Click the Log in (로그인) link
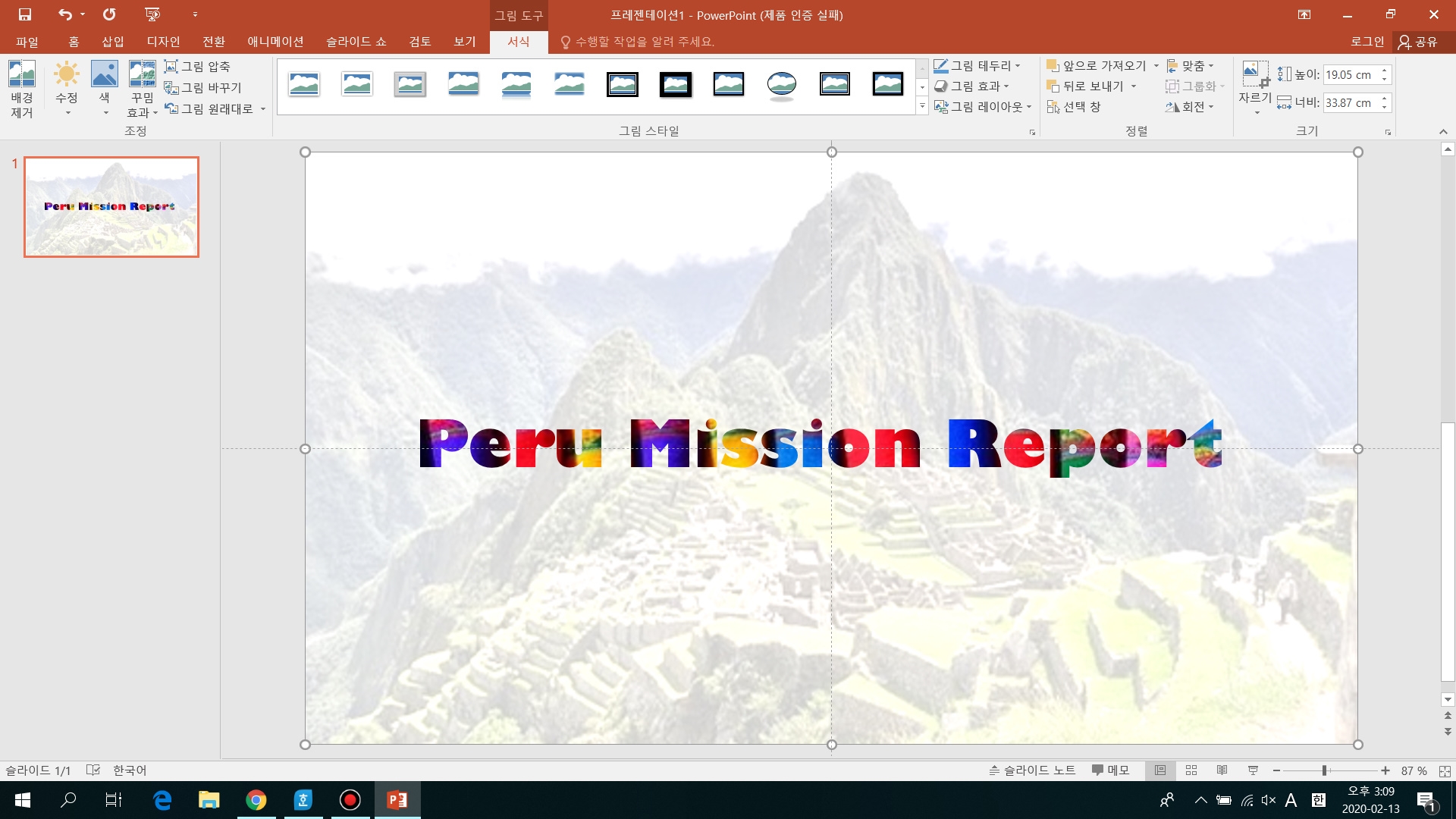The image size is (1456, 819). [1367, 42]
